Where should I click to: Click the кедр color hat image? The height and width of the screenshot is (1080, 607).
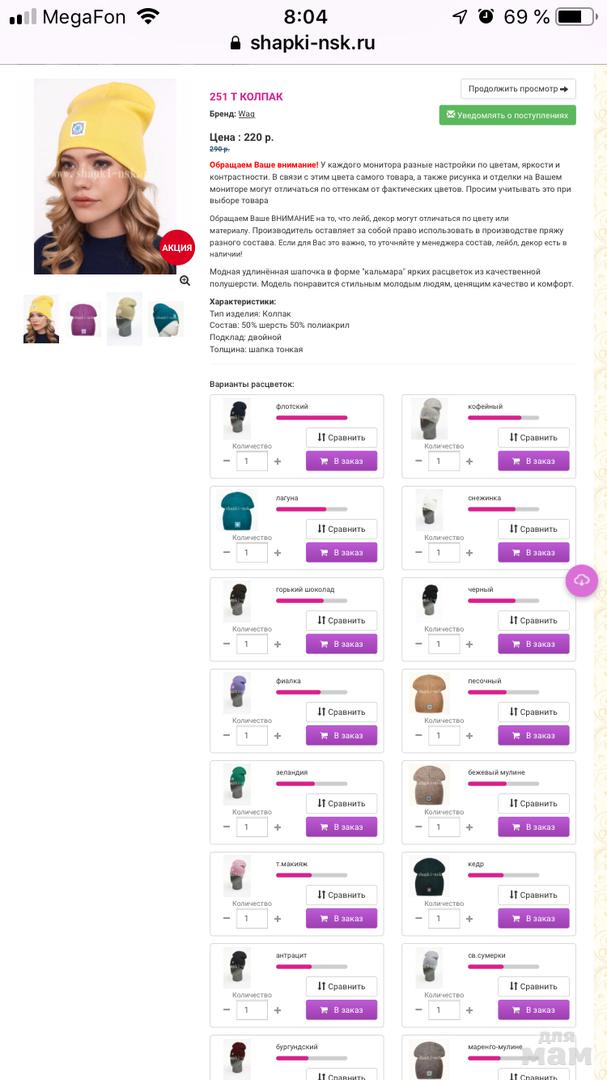(429, 877)
